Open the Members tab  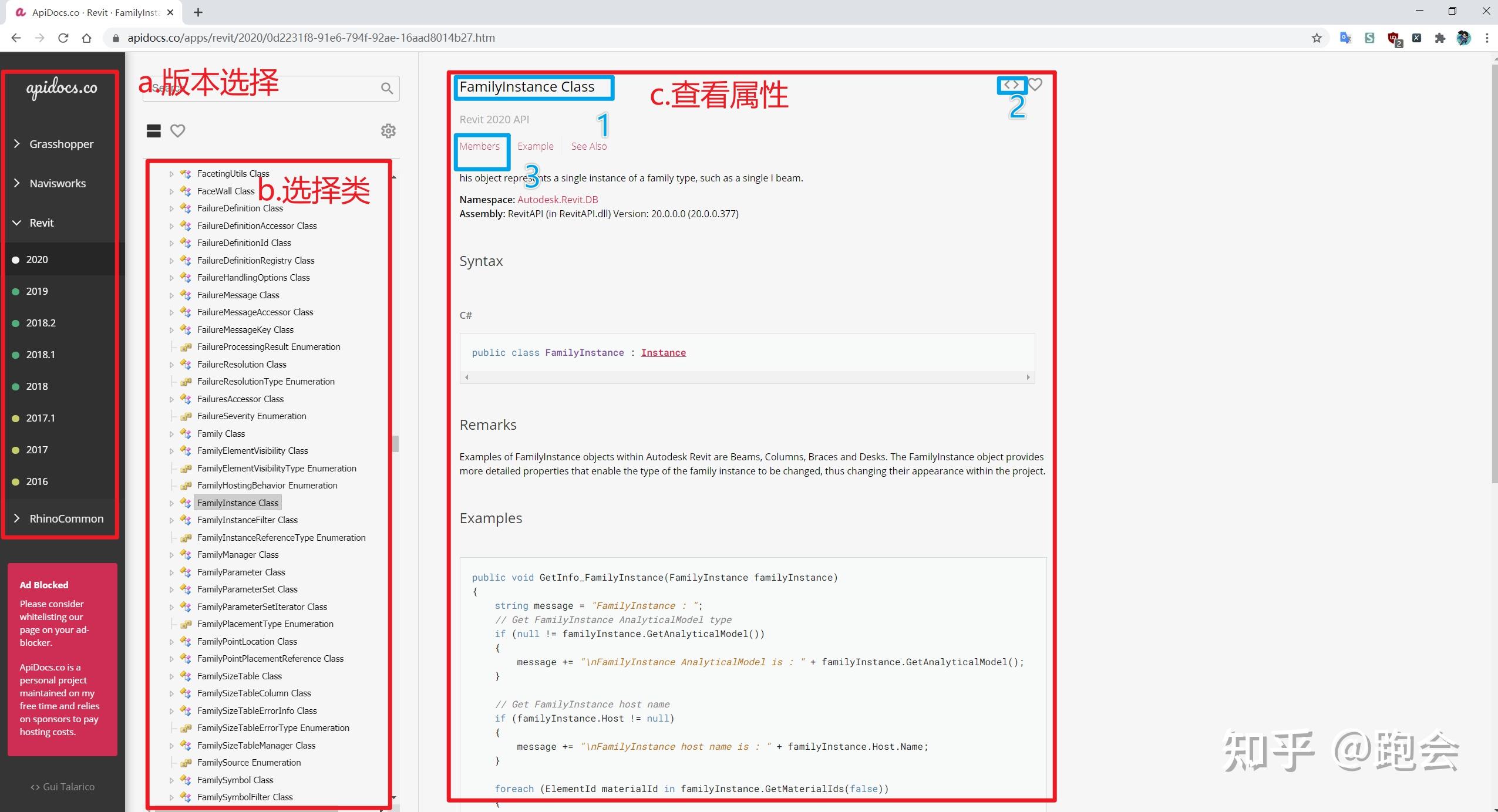[x=479, y=146]
